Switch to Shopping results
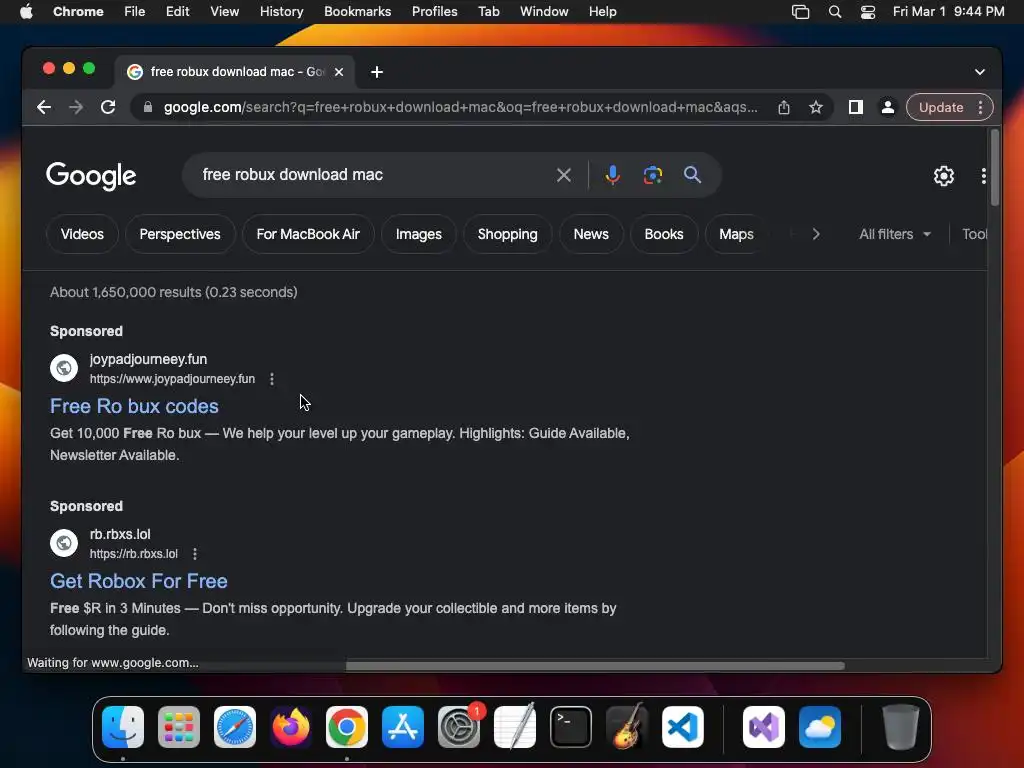This screenshot has height=768, width=1024. [507, 234]
